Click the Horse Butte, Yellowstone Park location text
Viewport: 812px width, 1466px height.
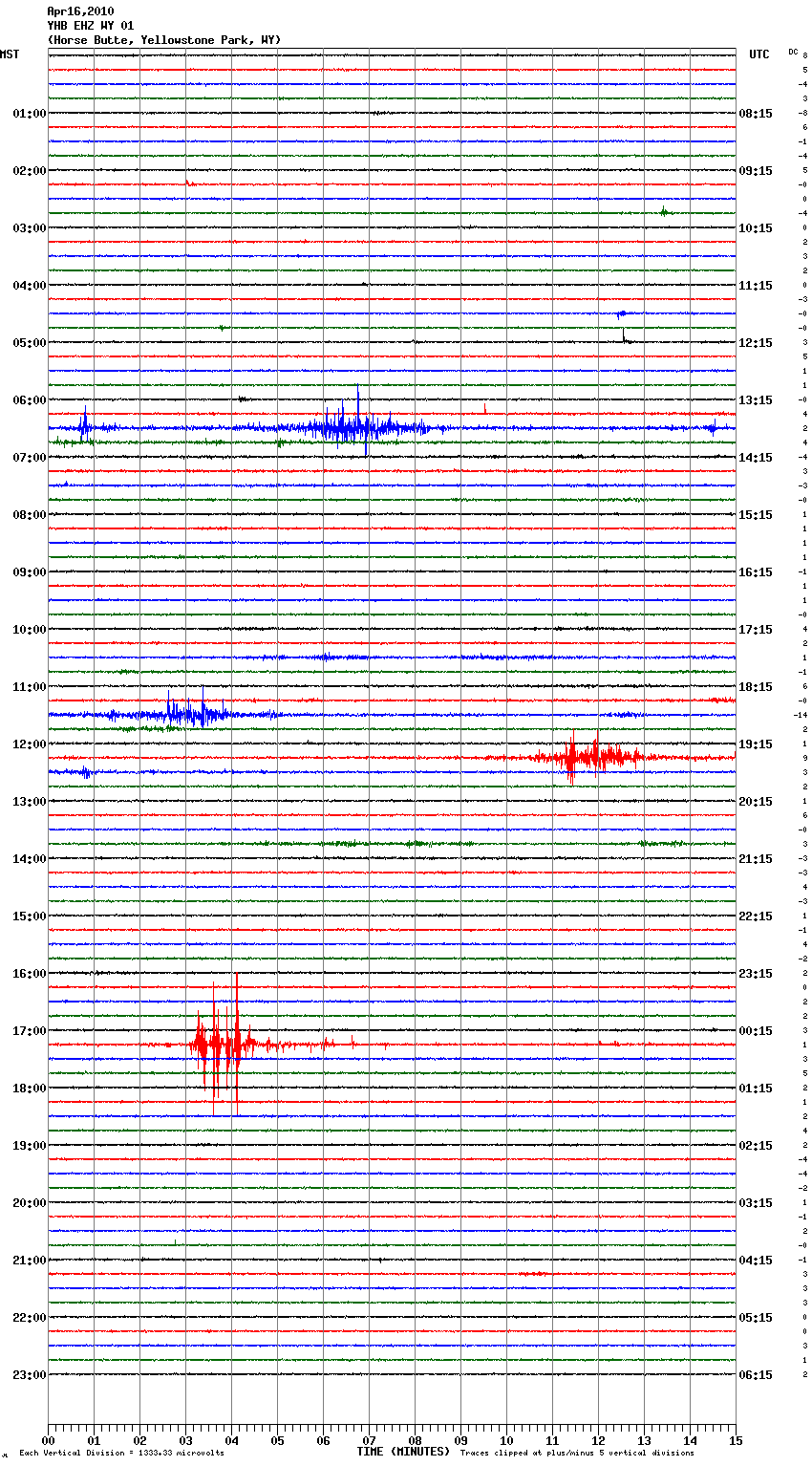(163, 40)
